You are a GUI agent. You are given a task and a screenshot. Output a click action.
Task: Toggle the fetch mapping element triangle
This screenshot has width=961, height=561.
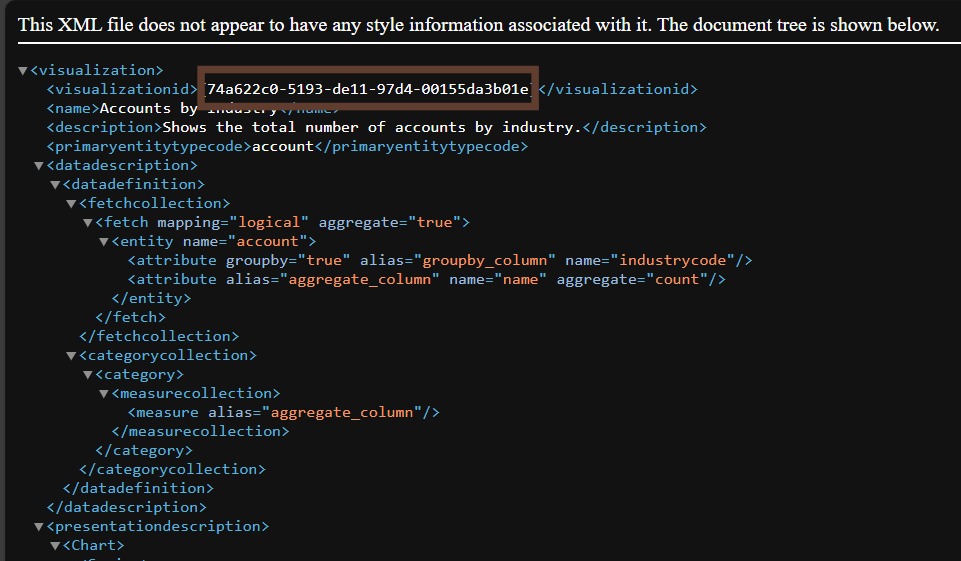coord(87,223)
